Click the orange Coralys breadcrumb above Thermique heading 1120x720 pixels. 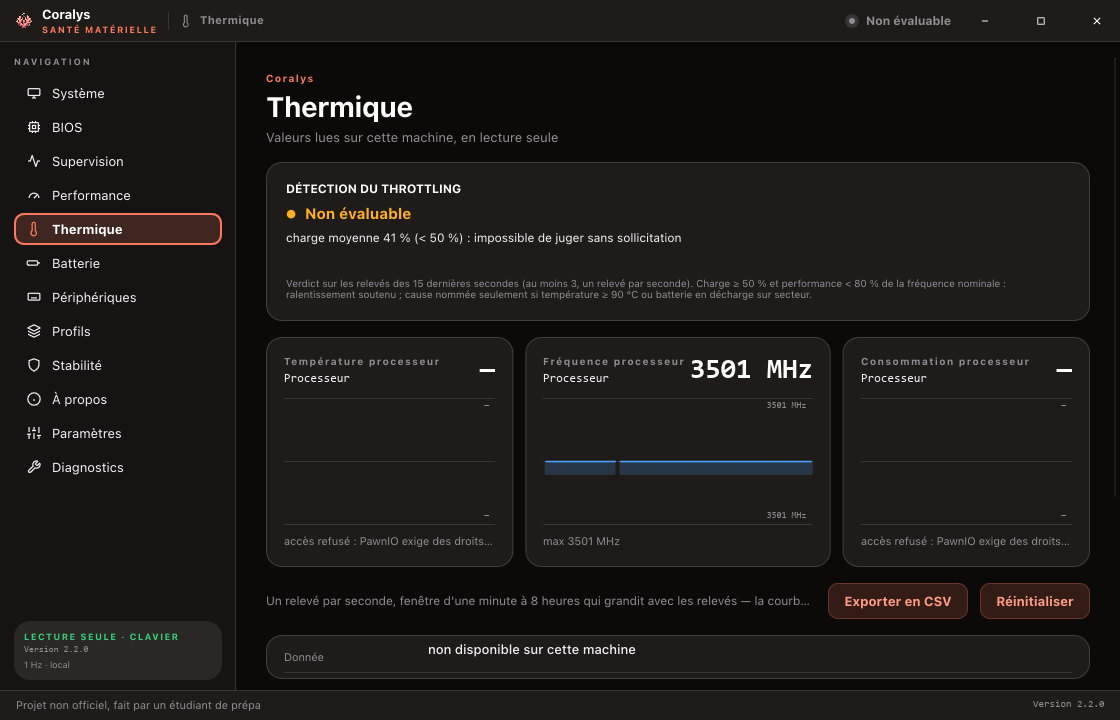(290, 79)
